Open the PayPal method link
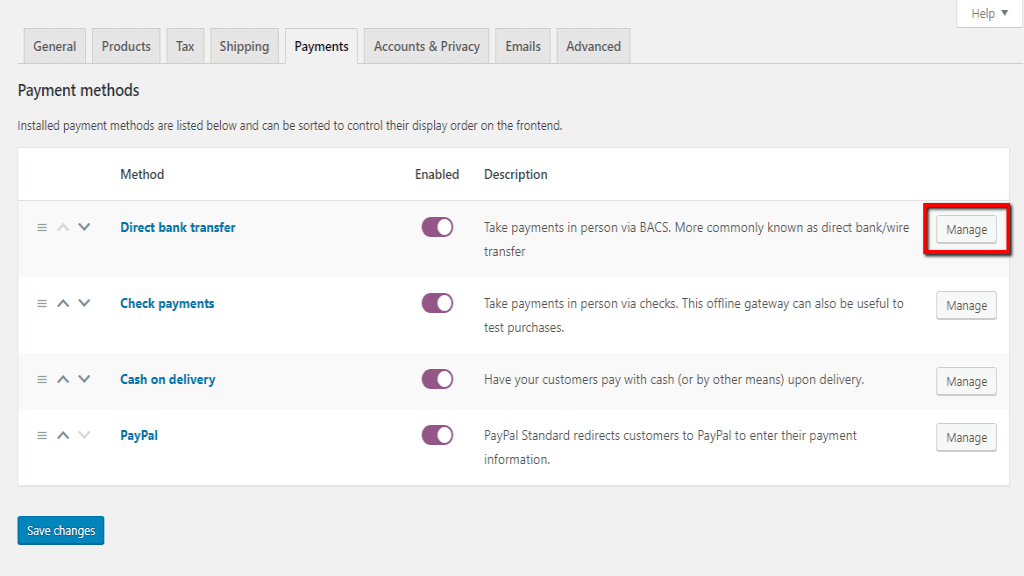Screen dimensions: 1024x576 click(139, 436)
